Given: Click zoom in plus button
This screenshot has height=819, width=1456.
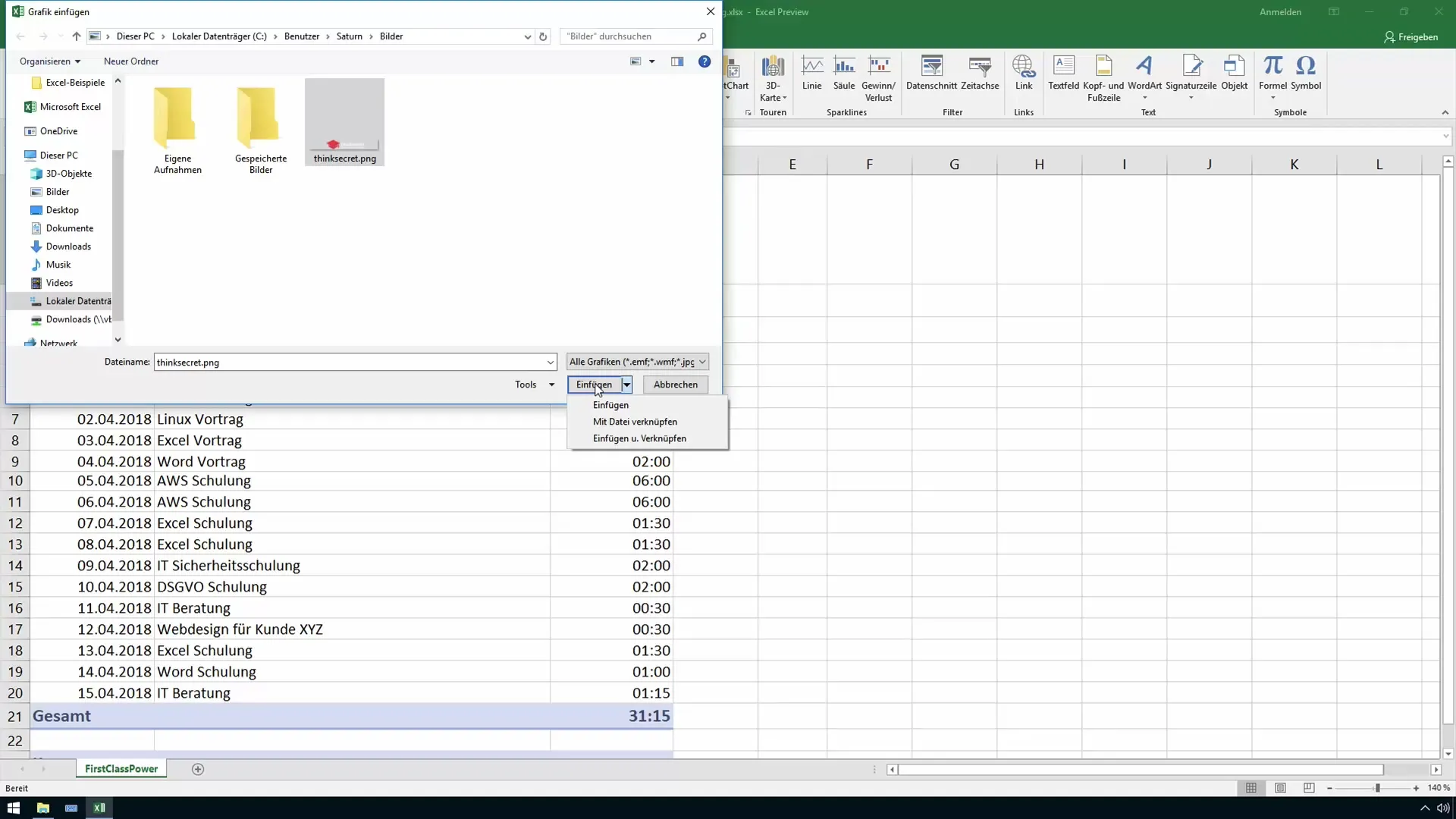Looking at the screenshot, I should tap(1416, 789).
